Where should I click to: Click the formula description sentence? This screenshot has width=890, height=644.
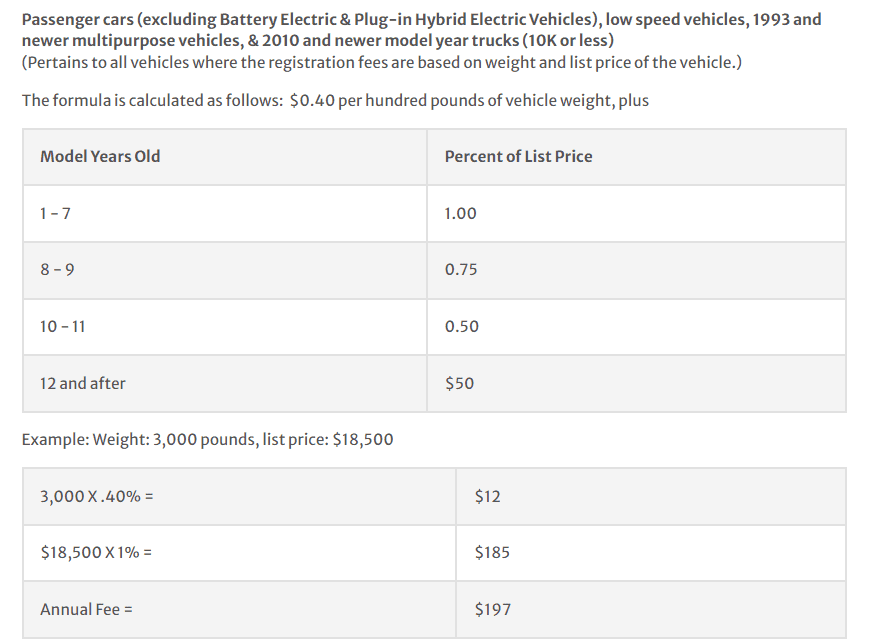[335, 100]
